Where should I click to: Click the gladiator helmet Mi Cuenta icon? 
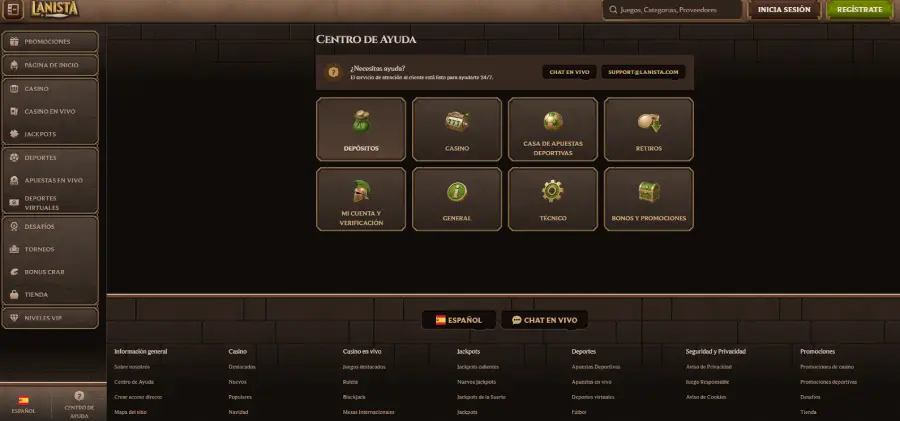[x=361, y=191]
